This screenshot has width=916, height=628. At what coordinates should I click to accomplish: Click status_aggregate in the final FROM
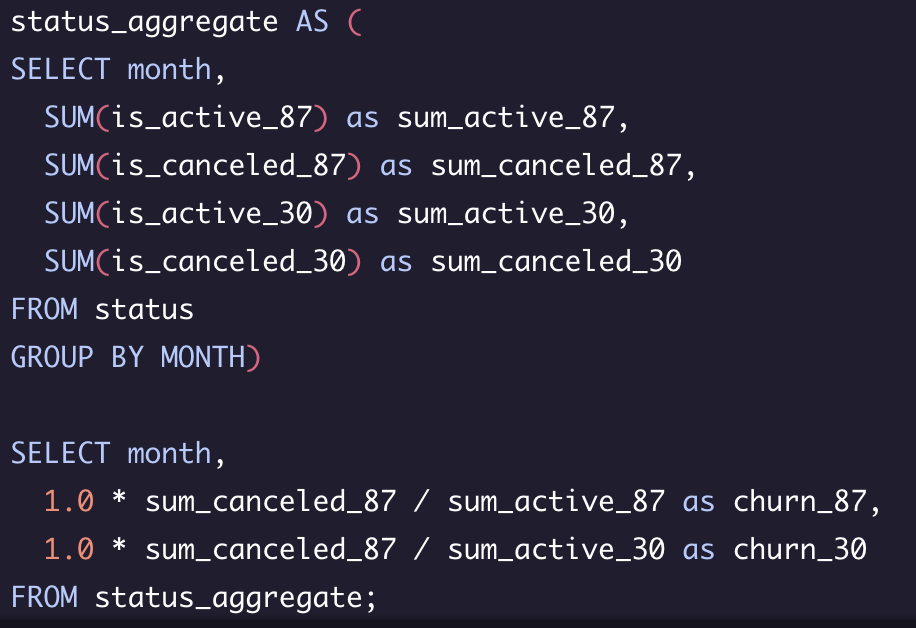pyautogui.click(x=228, y=598)
